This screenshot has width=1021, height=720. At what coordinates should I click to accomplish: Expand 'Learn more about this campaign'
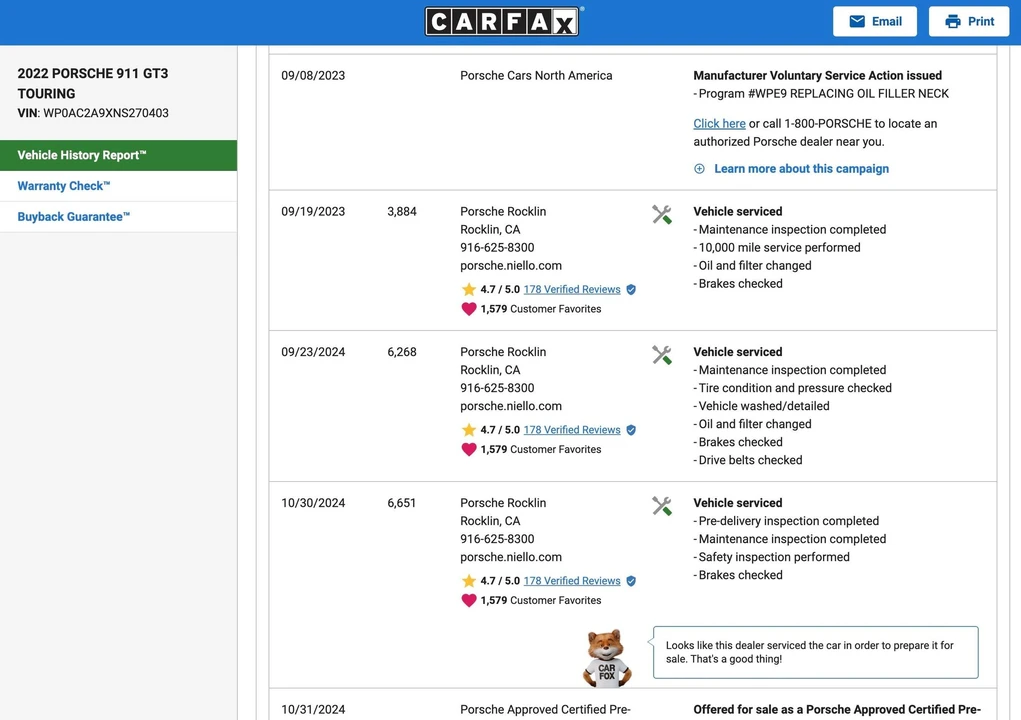coord(801,169)
